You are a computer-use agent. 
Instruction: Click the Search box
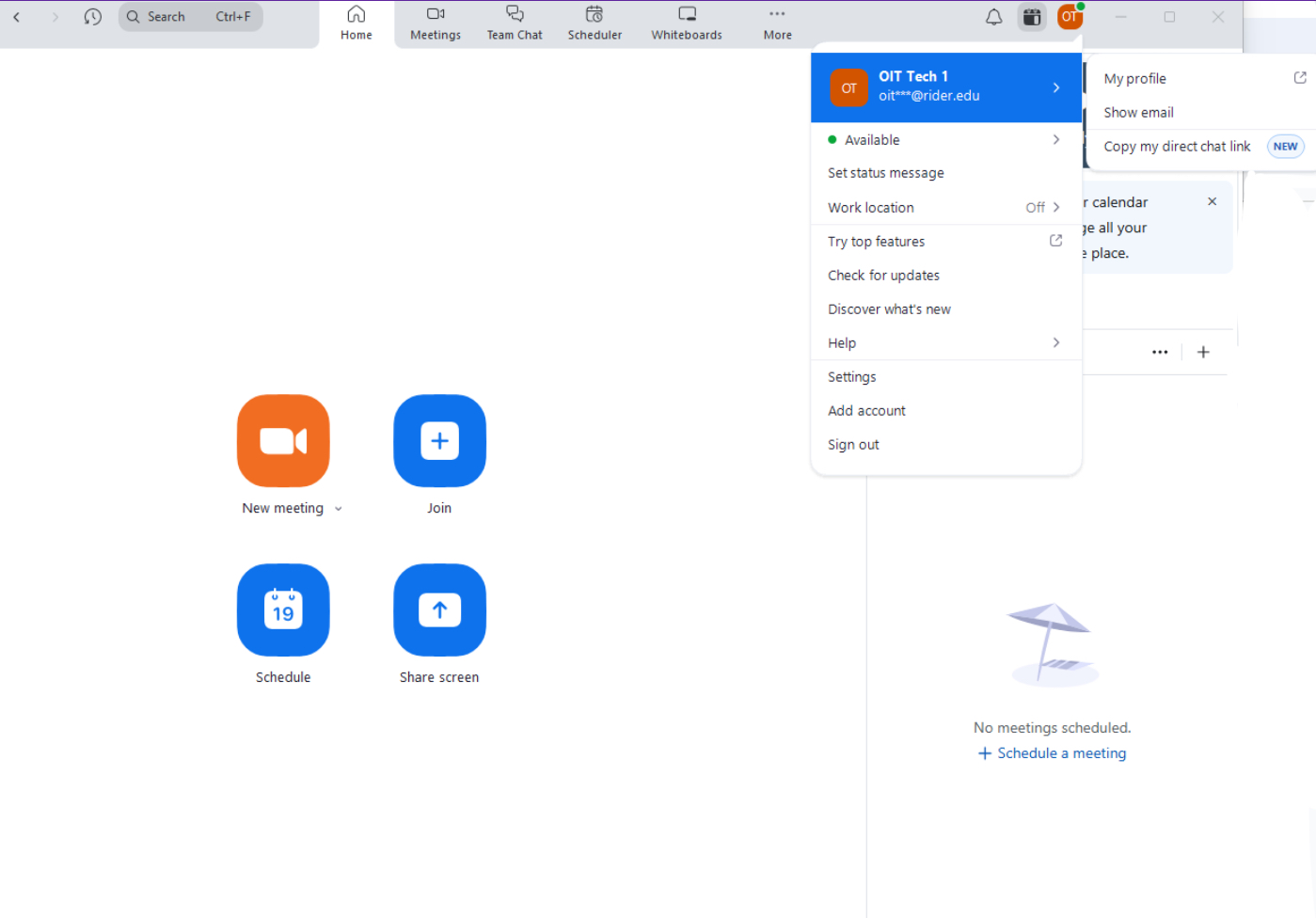tap(191, 17)
